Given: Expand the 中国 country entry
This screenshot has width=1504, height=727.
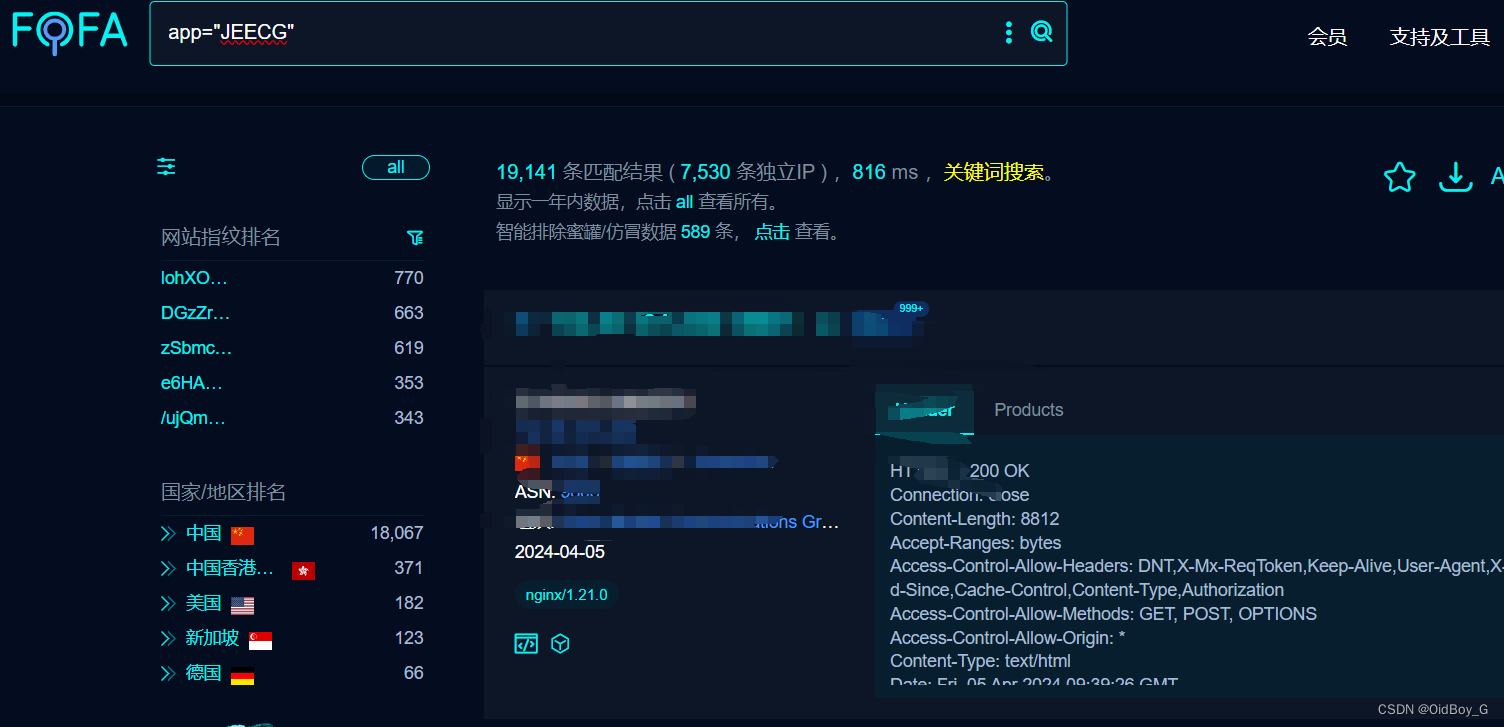Looking at the screenshot, I should coord(168,534).
